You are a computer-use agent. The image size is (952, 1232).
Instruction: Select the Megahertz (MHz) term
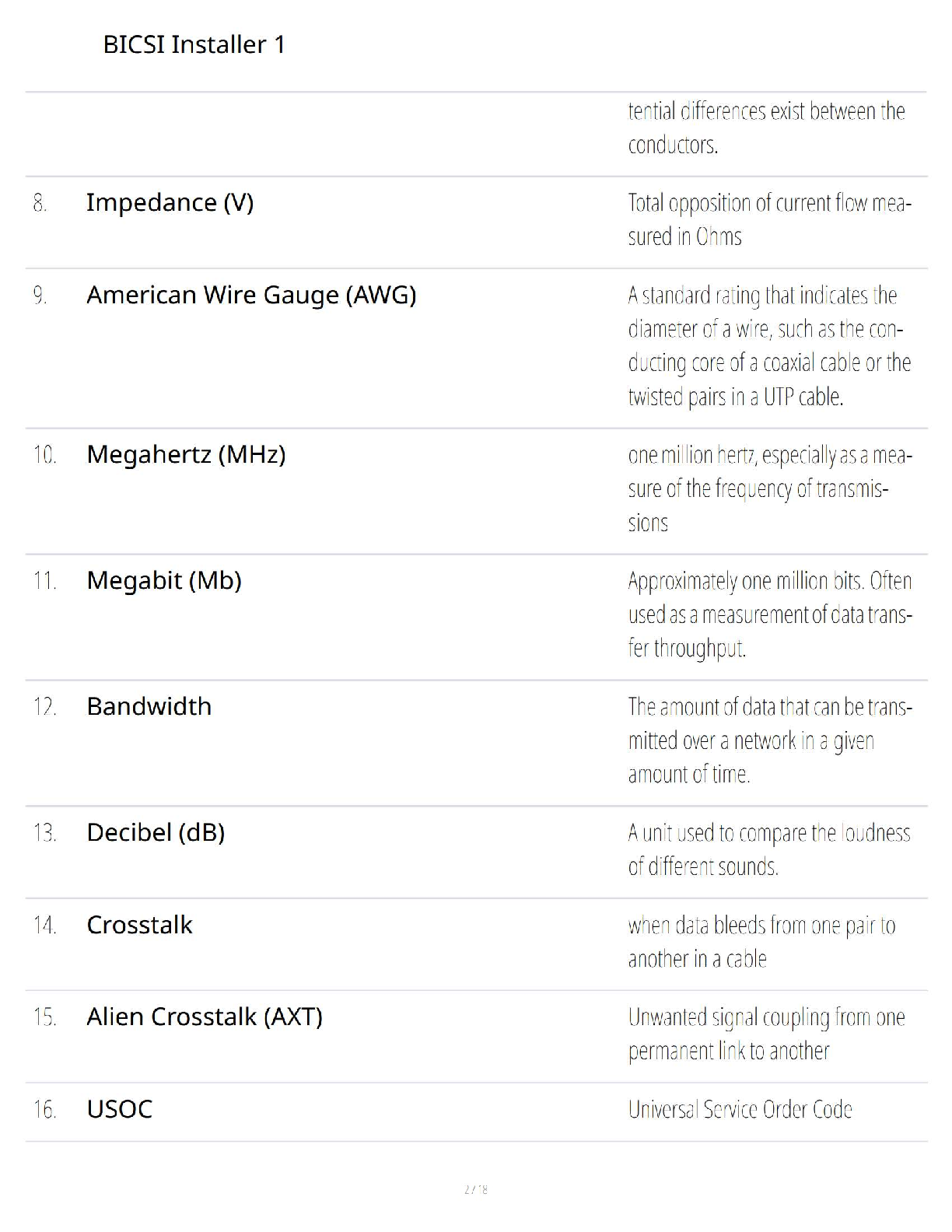[x=186, y=454]
